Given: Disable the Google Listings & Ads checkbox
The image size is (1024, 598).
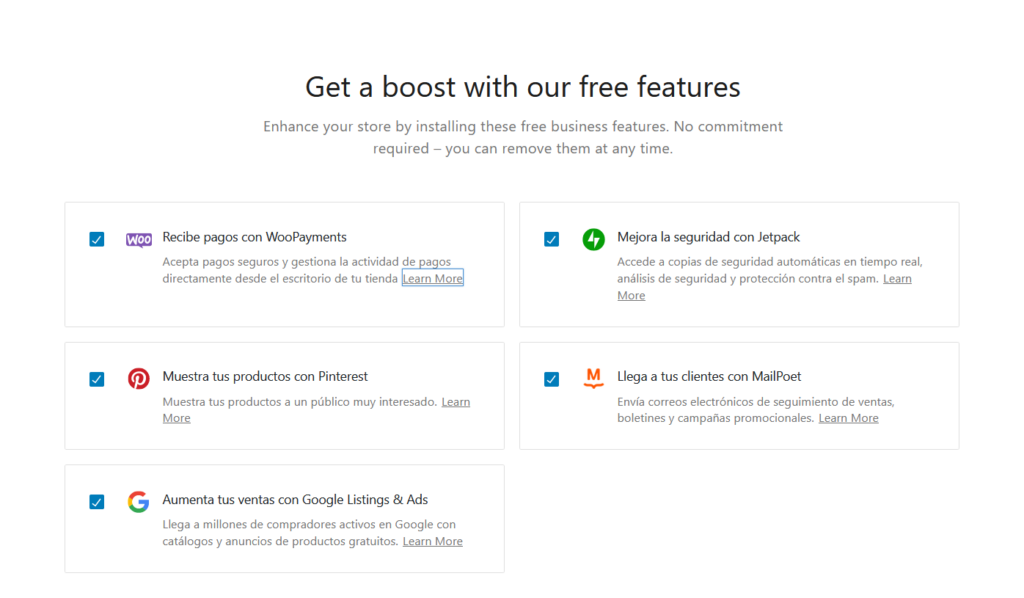Looking at the screenshot, I should pyautogui.click(x=96, y=501).
